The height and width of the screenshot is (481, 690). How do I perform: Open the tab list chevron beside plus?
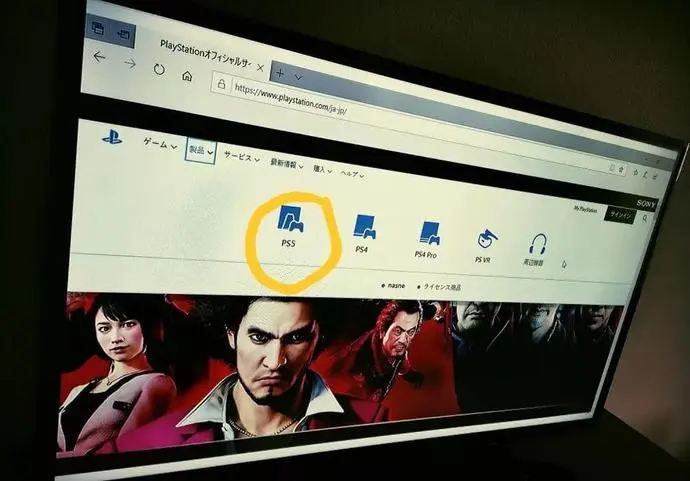click(299, 77)
